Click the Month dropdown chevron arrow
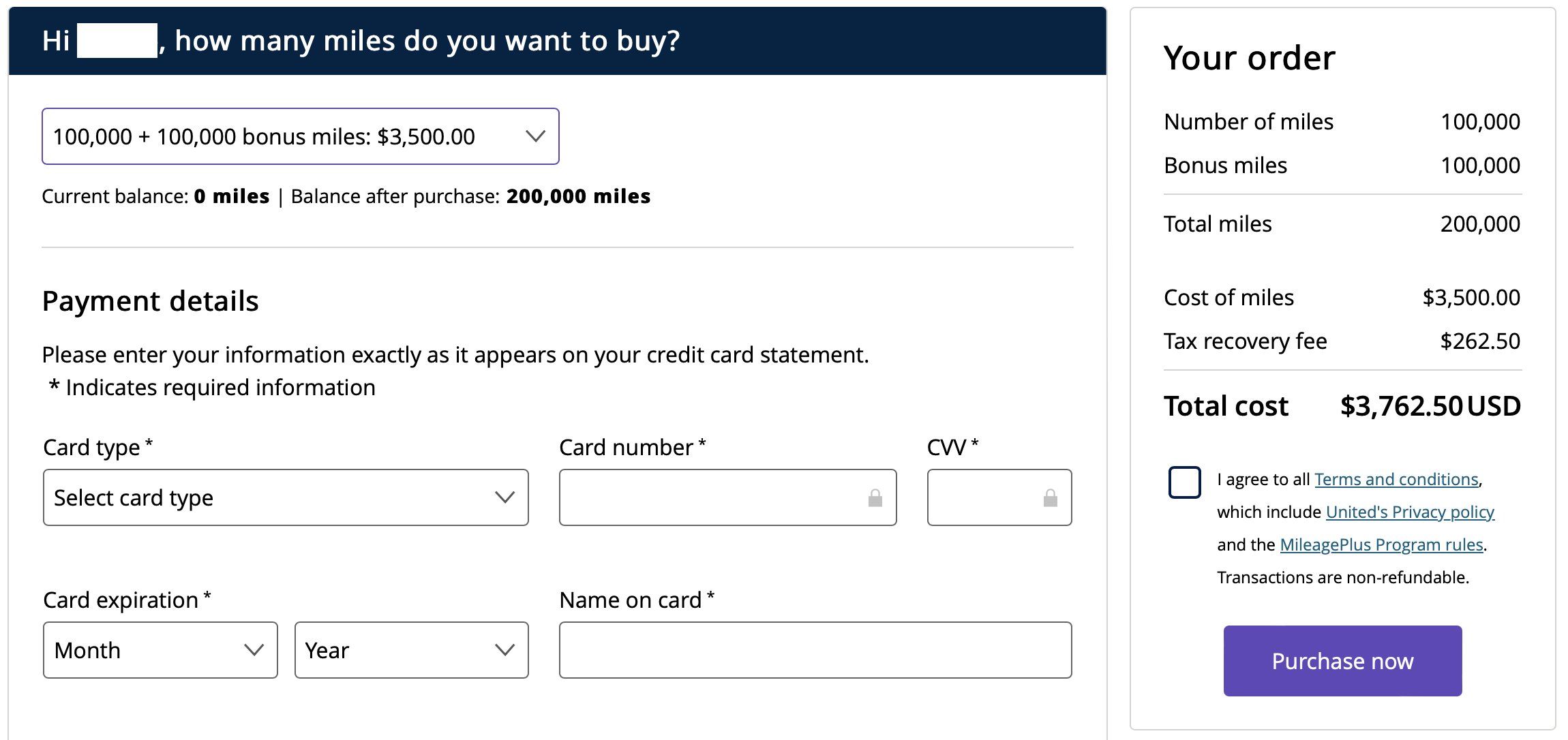Image resolution: width=1568 pixels, height=740 pixels. 254,650
